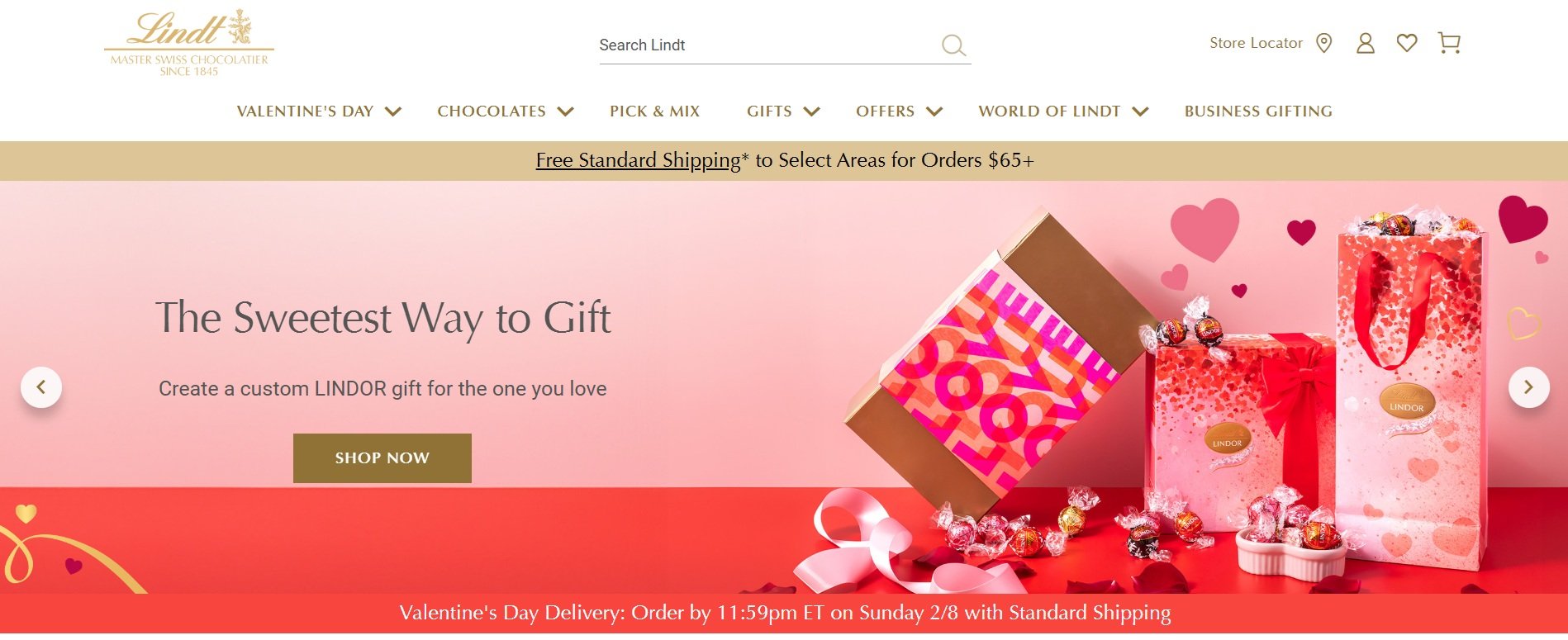The image size is (1568, 640).
Task: Advance to next carousel slide
Action: [x=1528, y=386]
